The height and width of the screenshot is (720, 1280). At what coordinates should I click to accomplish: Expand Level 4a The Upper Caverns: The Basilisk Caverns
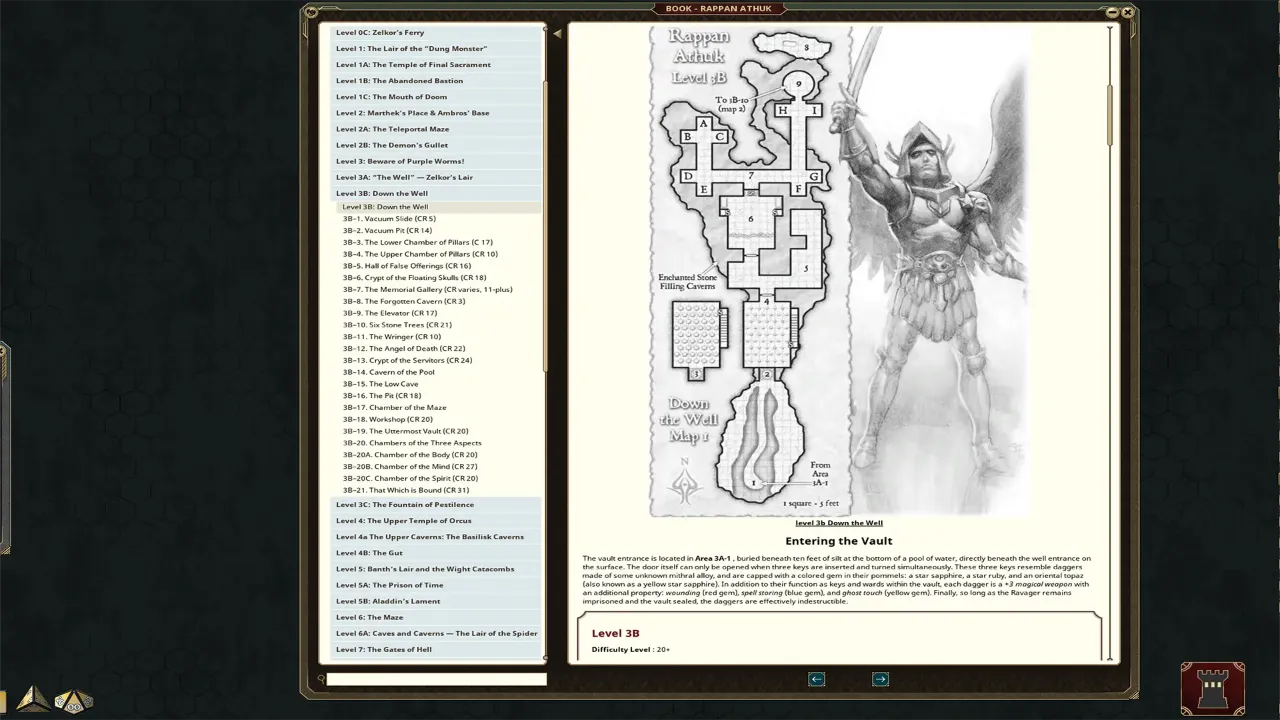point(436,537)
